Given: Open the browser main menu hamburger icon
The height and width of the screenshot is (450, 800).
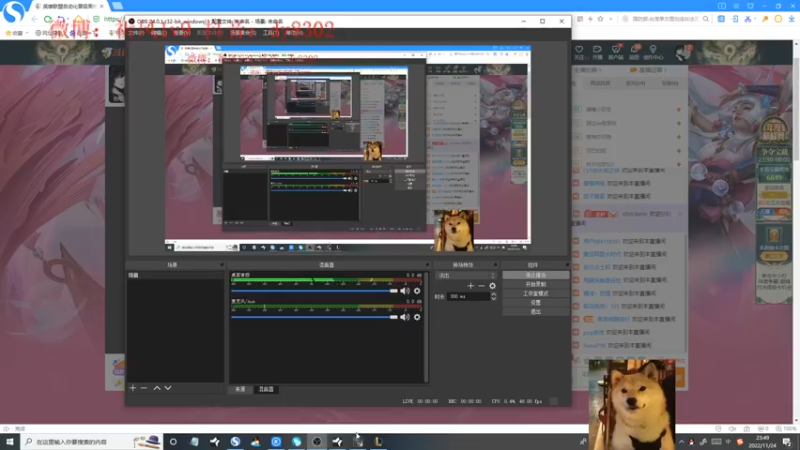Looking at the screenshot, I should point(736,6).
